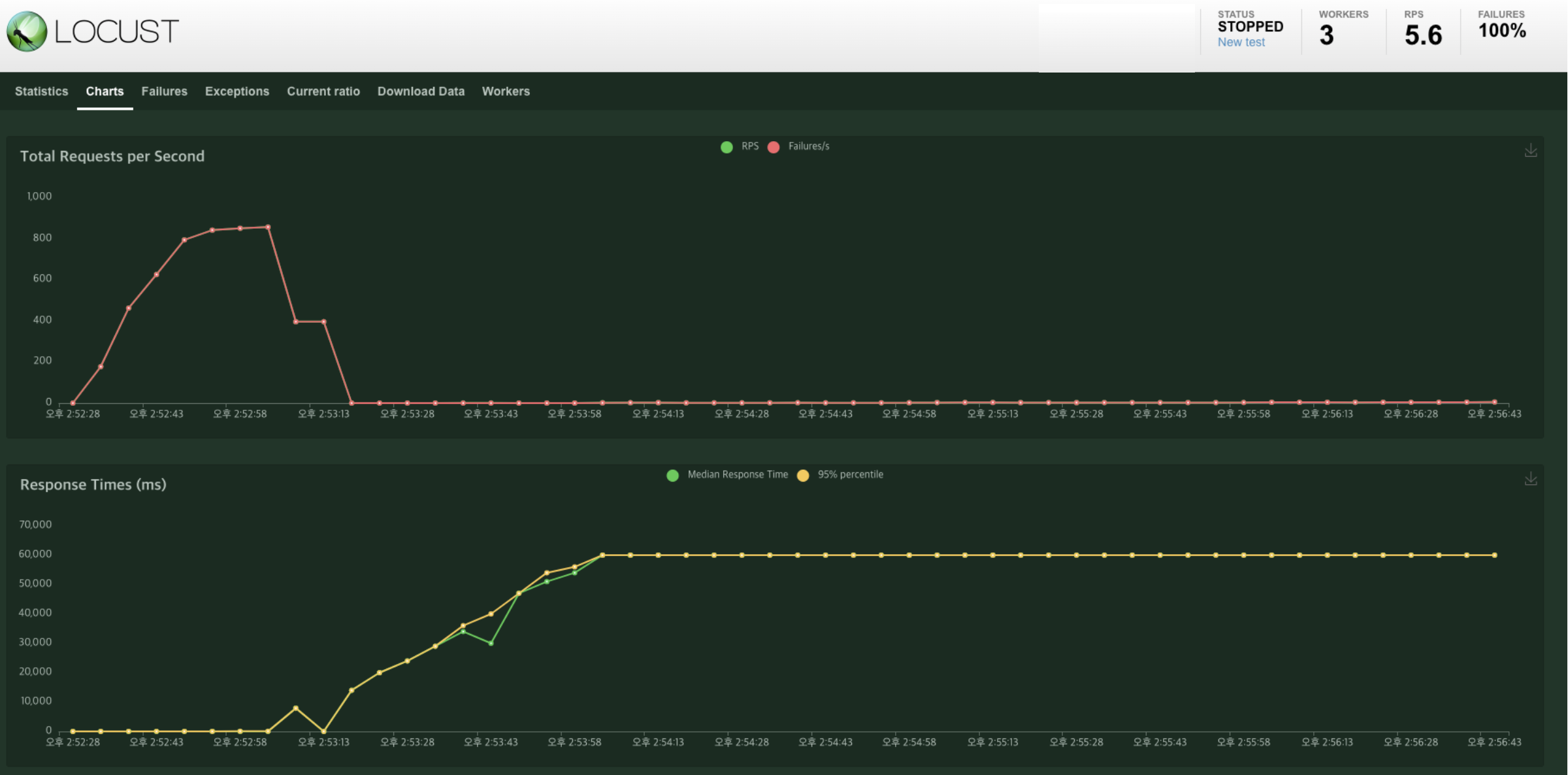Screen dimensions: 1568x775
Task: Open the Statistics tab
Action: pyautogui.click(x=41, y=91)
